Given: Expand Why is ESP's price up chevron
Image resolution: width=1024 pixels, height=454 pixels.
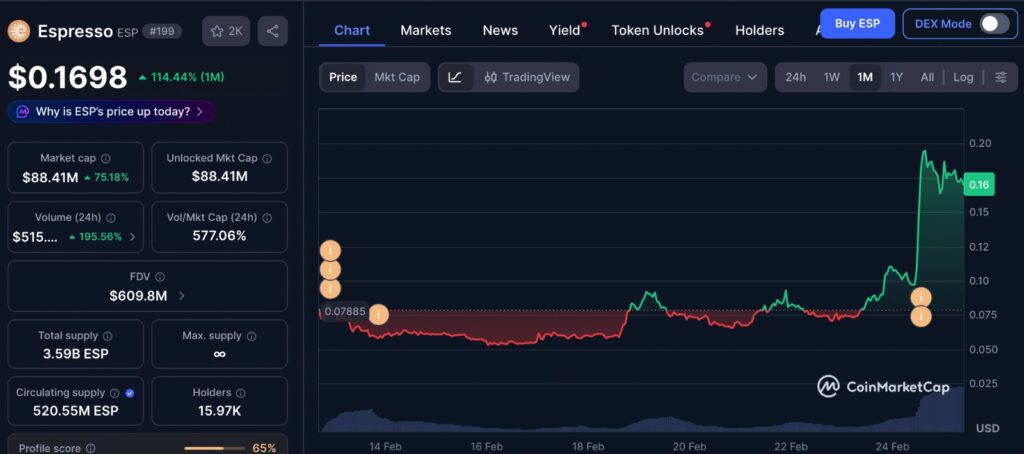Looking at the screenshot, I should (x=200, y=112).
